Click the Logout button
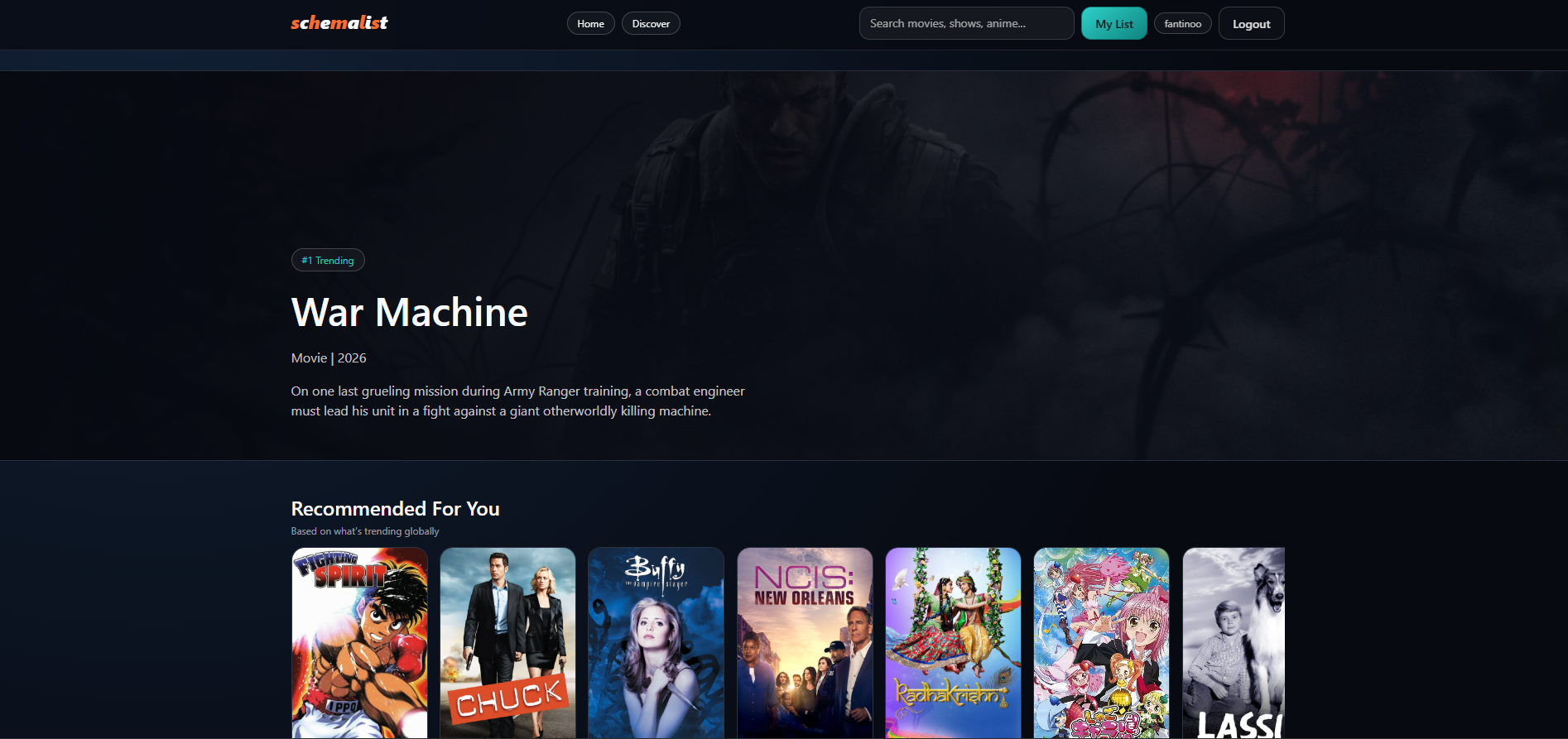This screenshot has height=739, width=1568. click(1251, 23)
